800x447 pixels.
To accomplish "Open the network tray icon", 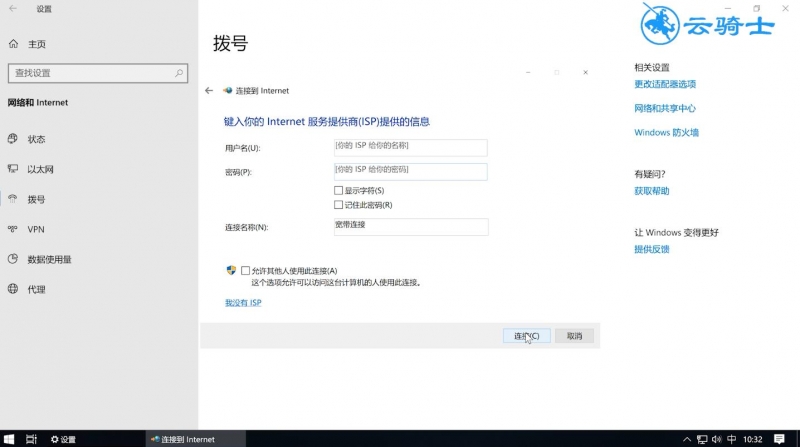I will 702,439.
